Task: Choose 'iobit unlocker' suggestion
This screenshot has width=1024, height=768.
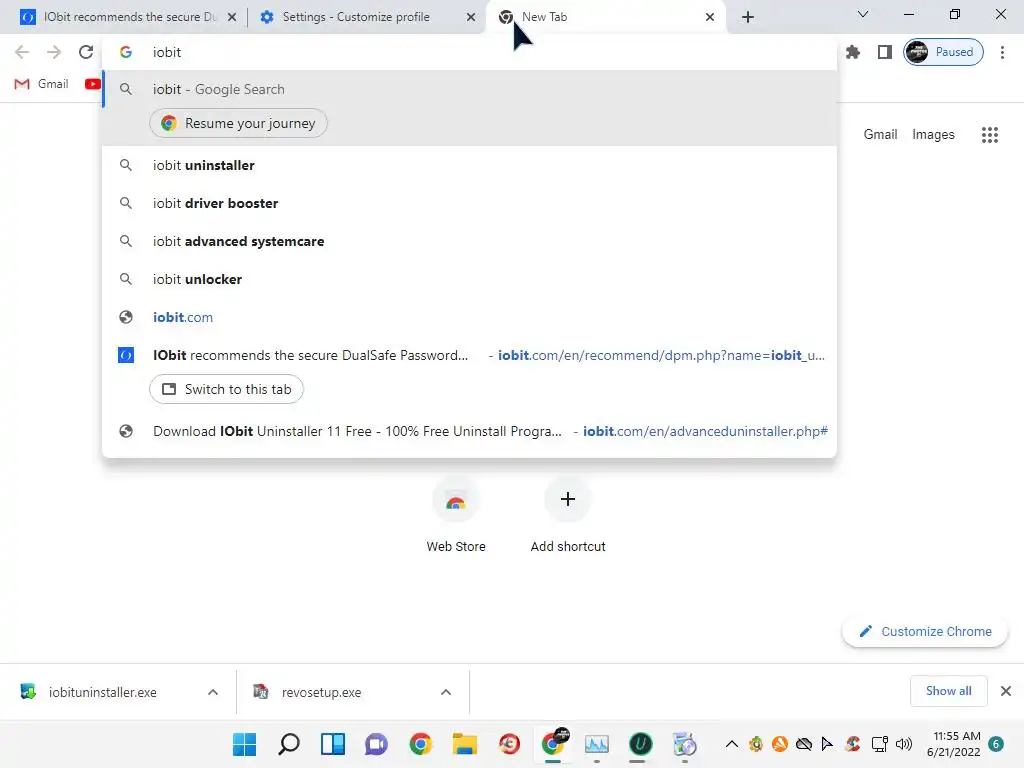Action: 469,279
